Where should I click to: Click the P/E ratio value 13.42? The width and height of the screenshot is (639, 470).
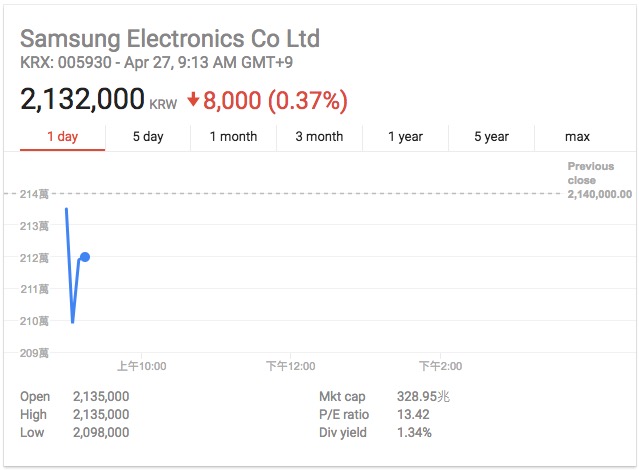[x=413, y=415]
